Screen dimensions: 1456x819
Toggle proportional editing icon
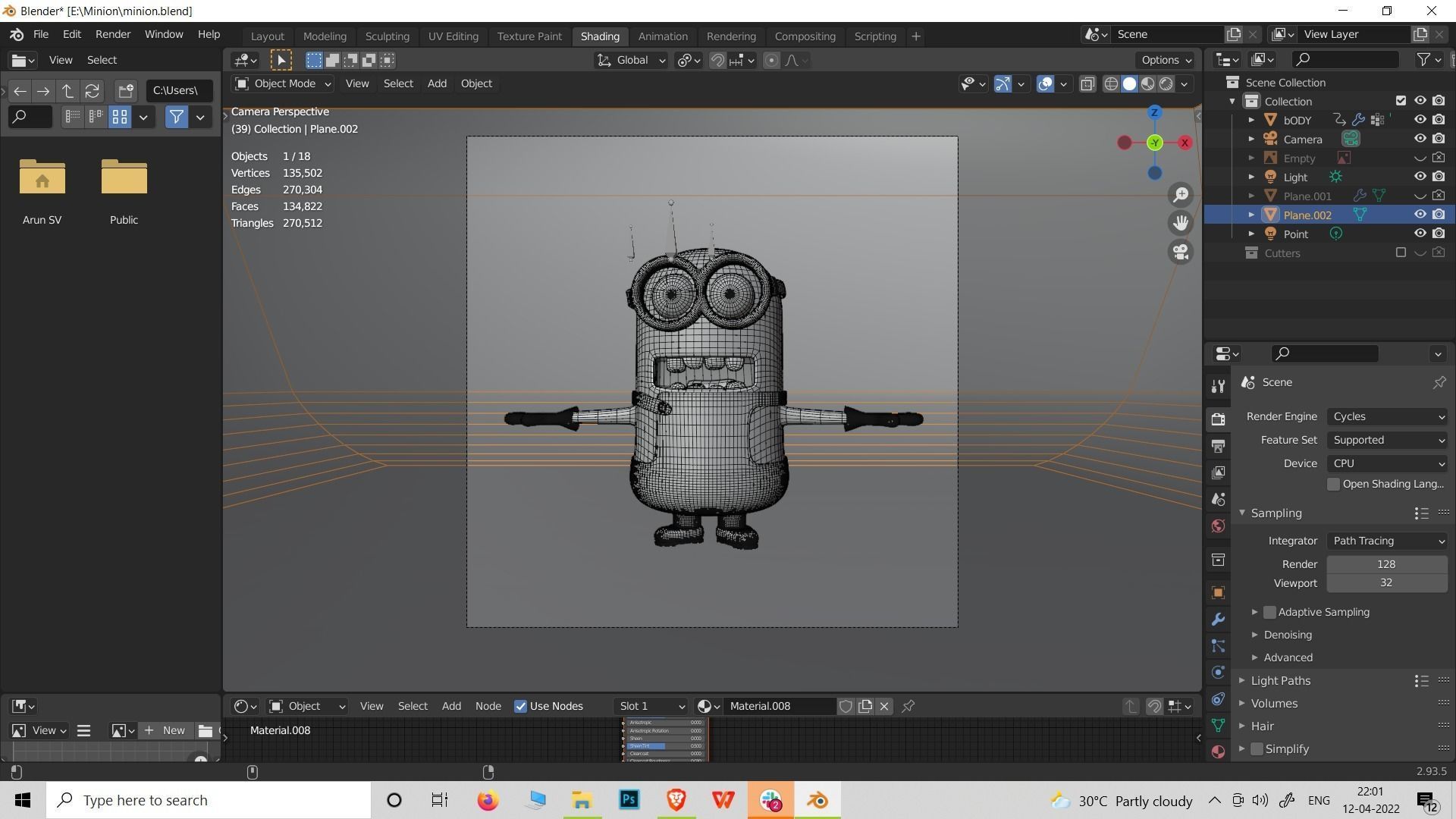771,61
